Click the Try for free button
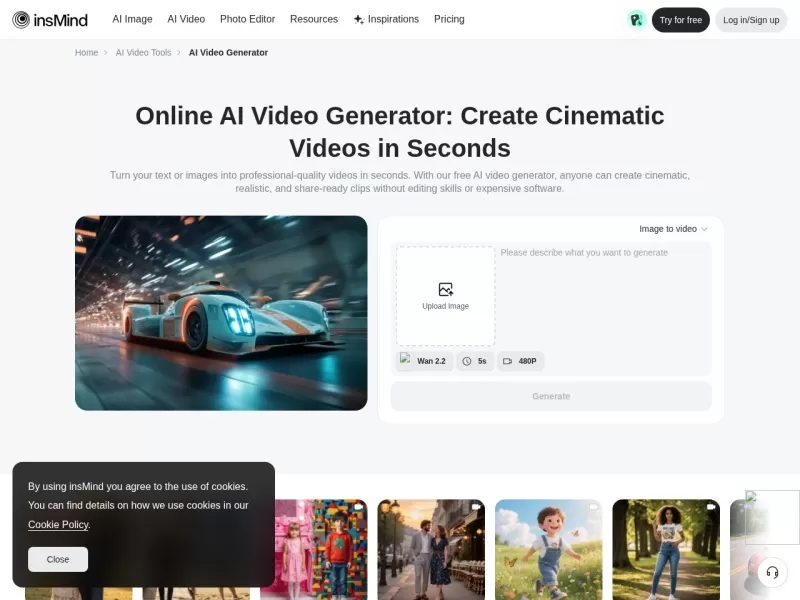The width and height of the screenshot is (800, 600). pyautogui.click(x=680, y=19)
